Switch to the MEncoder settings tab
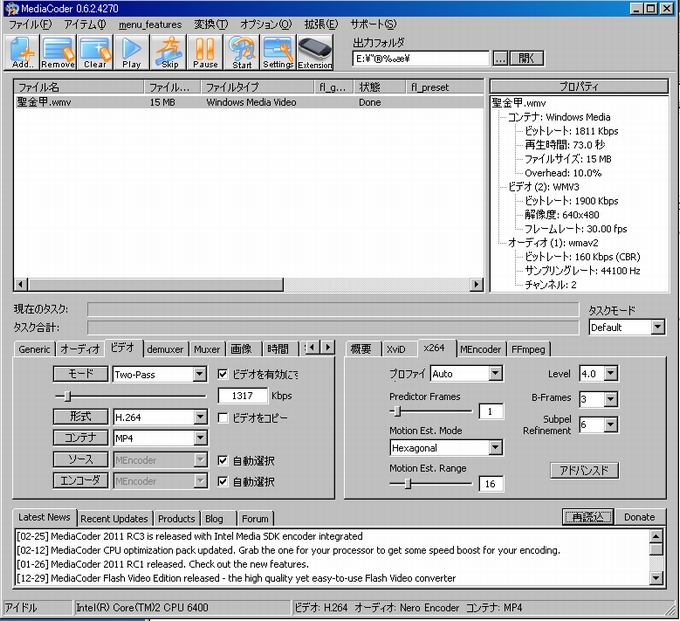Viewport: 680px width, 621px height. [480, 349]
